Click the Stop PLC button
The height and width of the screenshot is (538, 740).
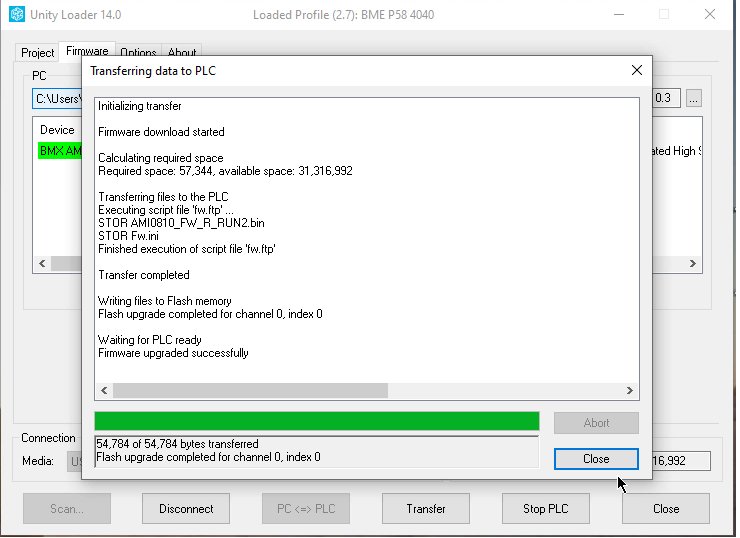(x=546, y=509)
